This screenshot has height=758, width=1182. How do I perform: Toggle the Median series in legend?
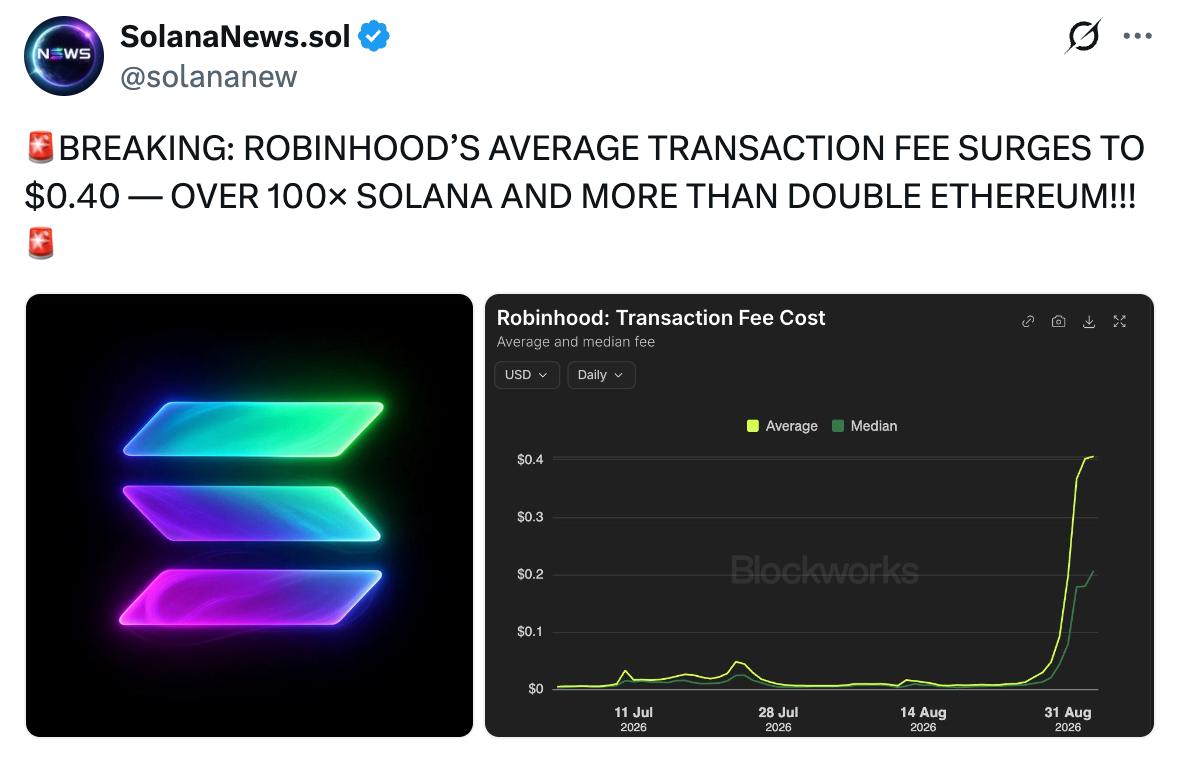865,426
